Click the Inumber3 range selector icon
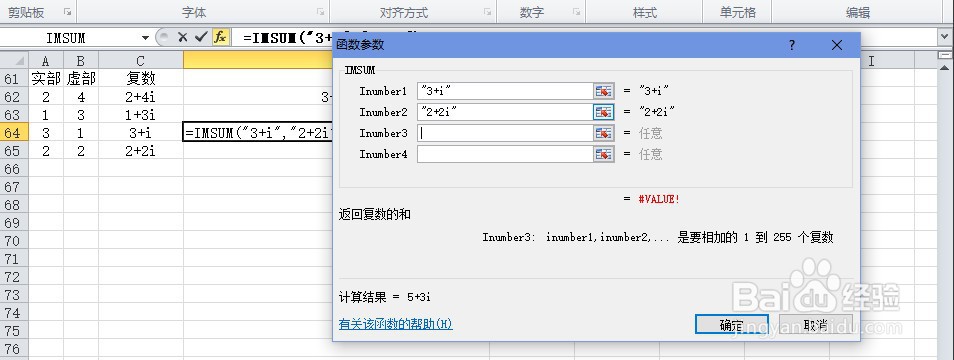Image resolution: width=954 pixels, height=360 pixels. (603, 133)
